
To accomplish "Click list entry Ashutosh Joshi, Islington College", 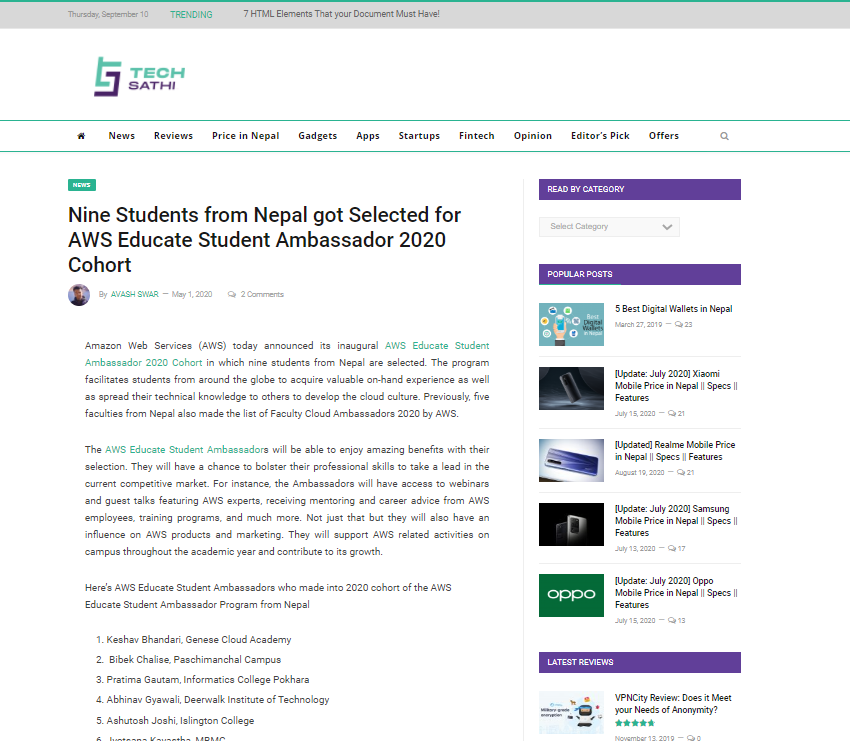I will click(180, 720).
